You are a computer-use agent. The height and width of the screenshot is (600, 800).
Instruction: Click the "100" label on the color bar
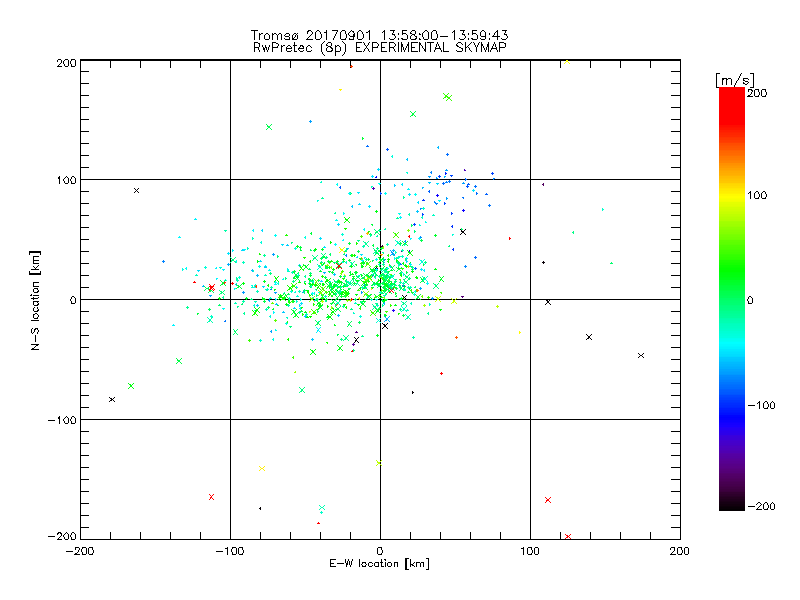click(757, 195)
